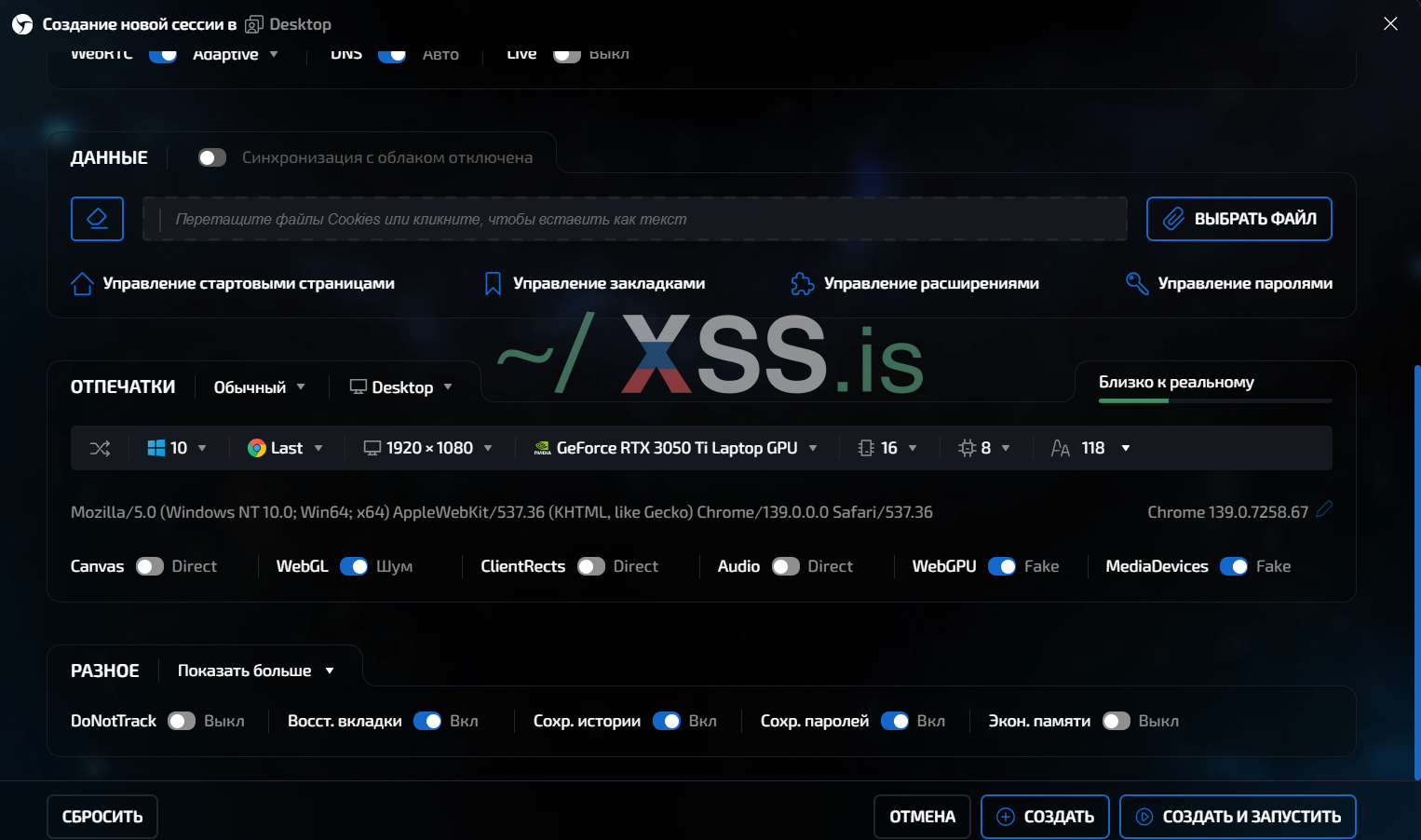The height and width of the screenshot is (840, 1421).
Task: Click the pencil icon to edit Chrome version
Action: (x=1324, y=508)
